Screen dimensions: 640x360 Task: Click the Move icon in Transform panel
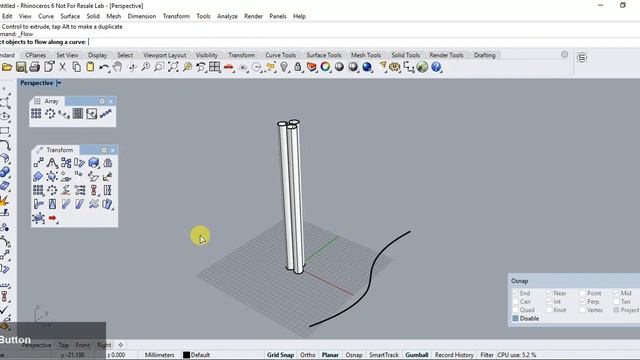click(x=38, y=163)
